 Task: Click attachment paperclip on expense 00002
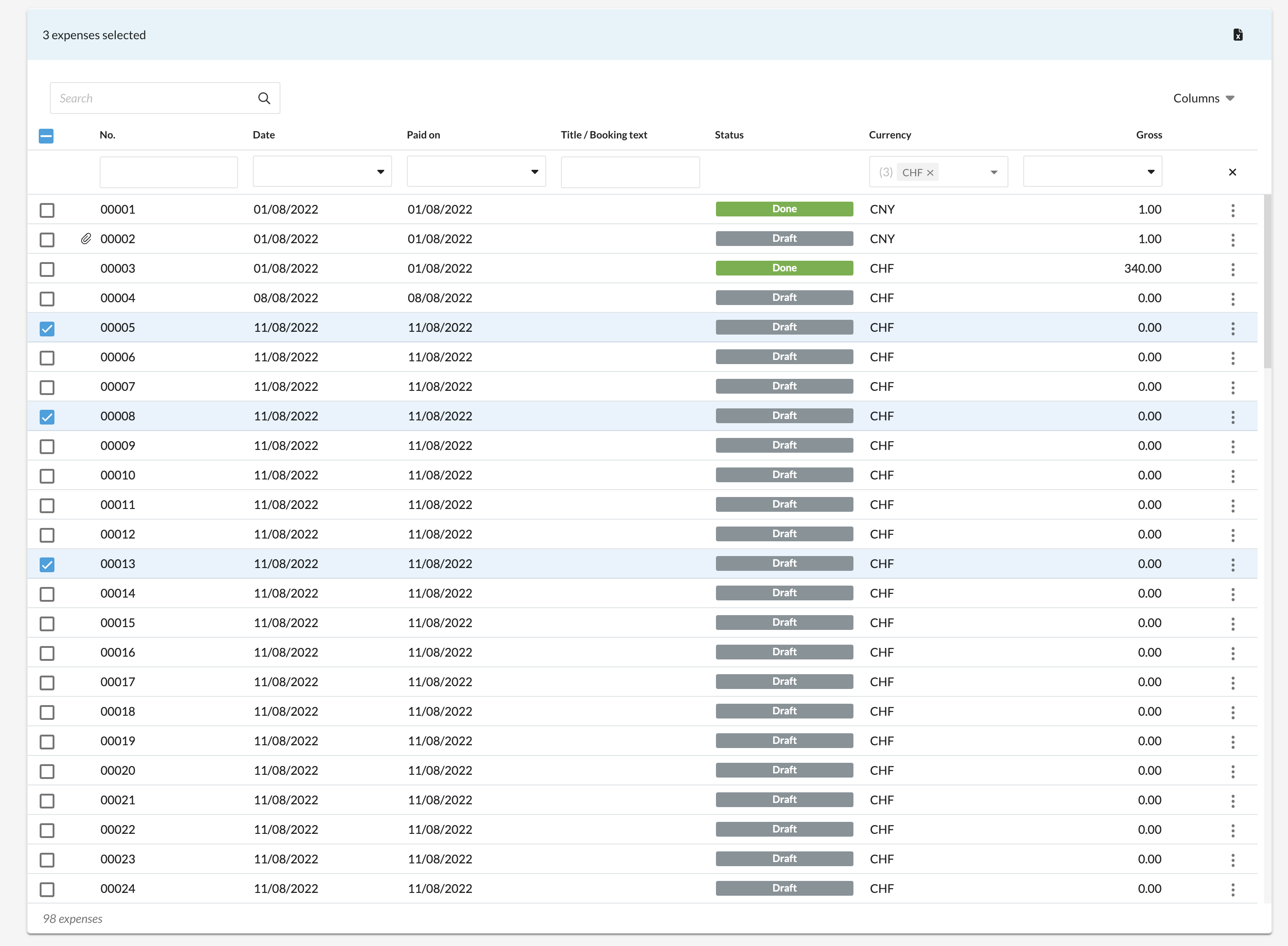[86, 239]
